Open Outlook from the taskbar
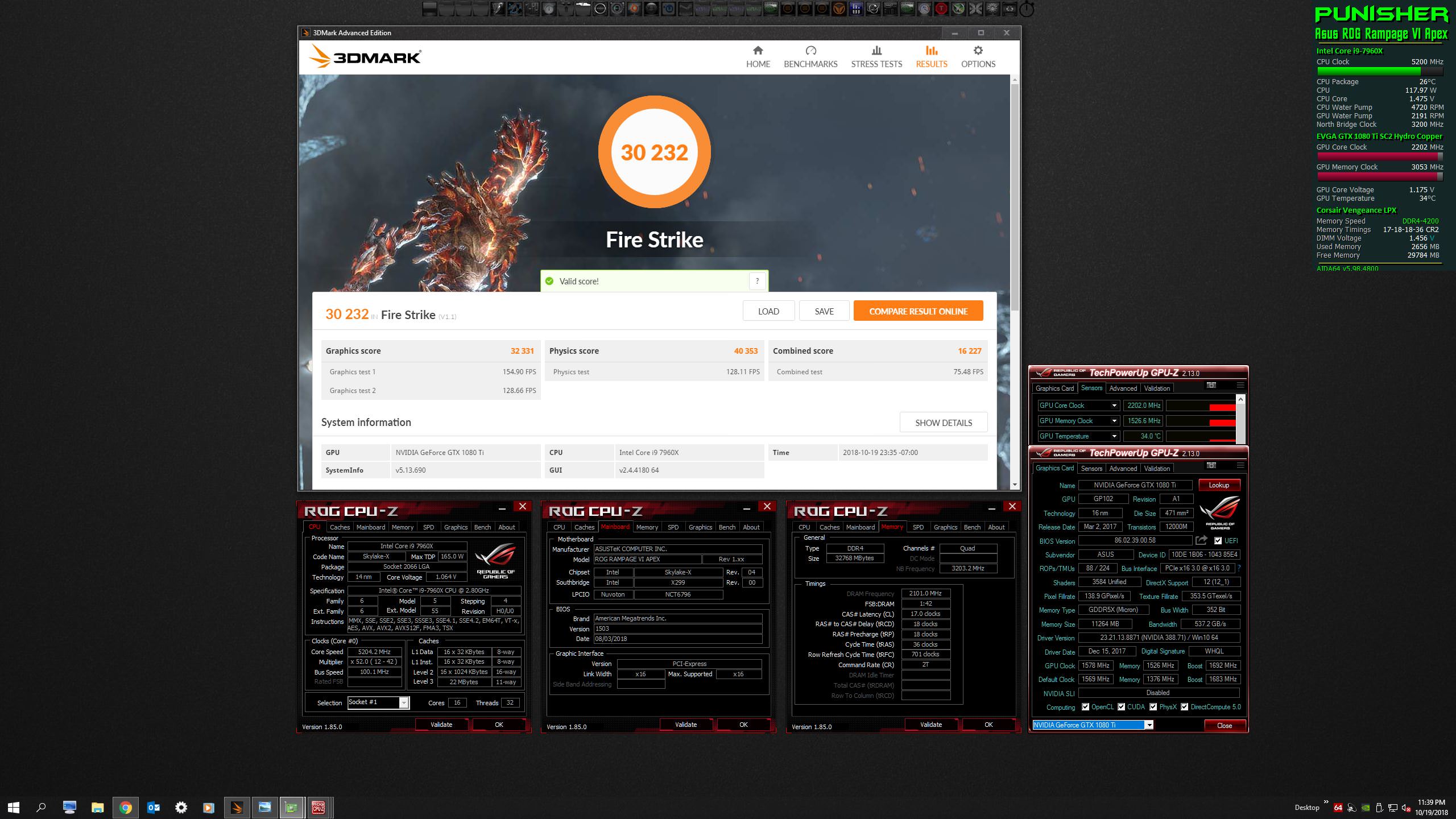 (x=154, y=808)
